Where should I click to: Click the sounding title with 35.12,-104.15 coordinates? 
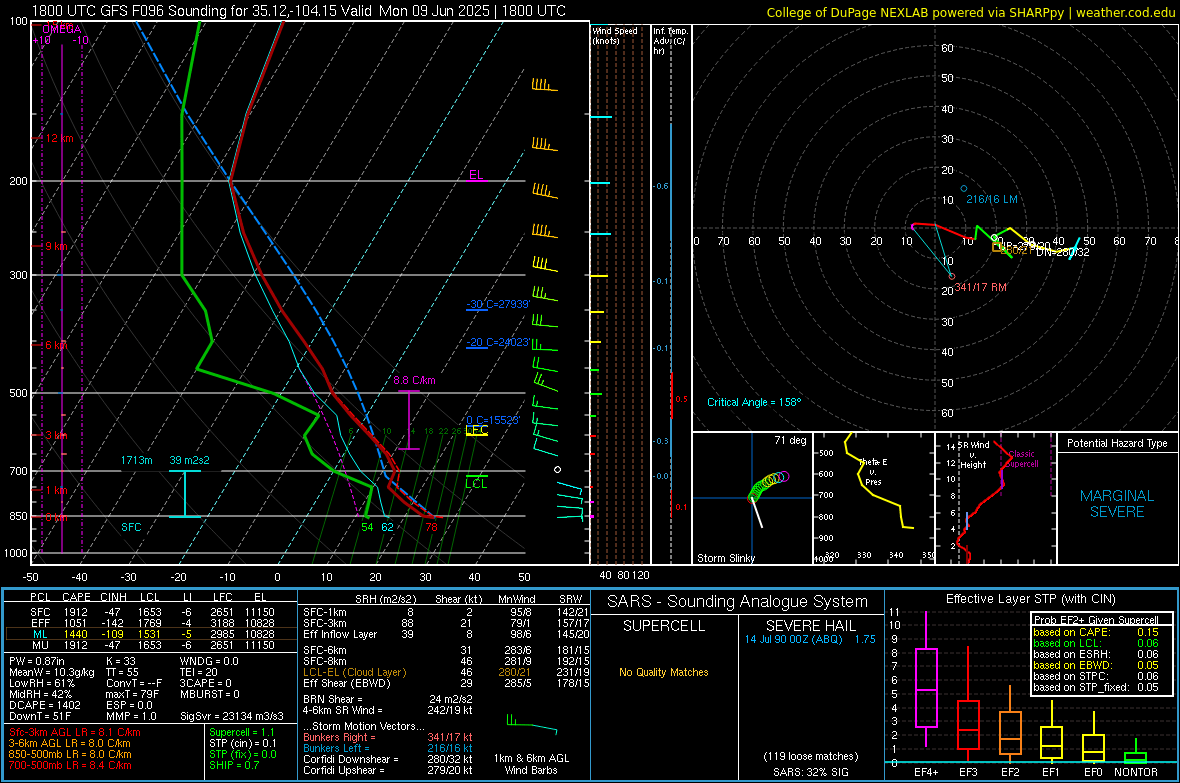click(x=299, y=11)
